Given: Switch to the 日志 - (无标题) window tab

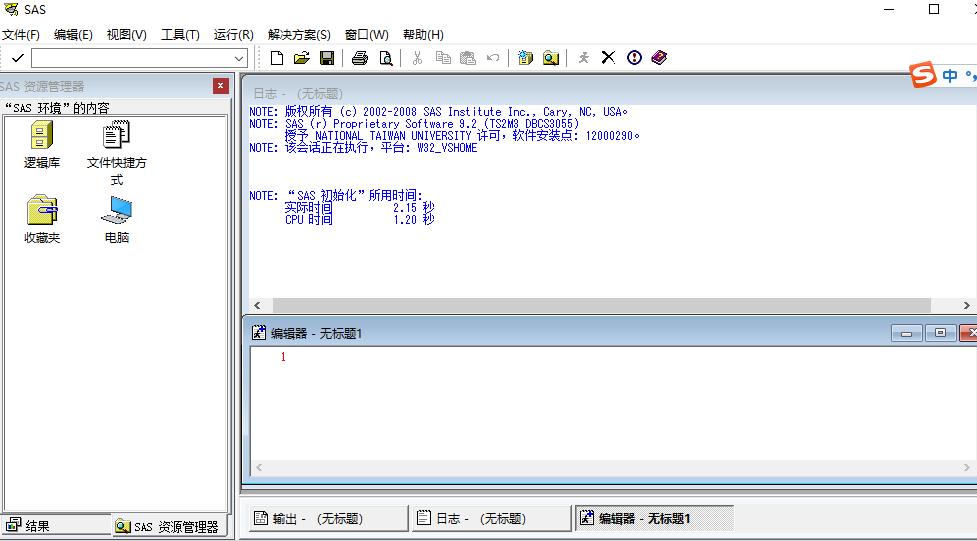Looking at the screenshot, I should coord(492,518).
